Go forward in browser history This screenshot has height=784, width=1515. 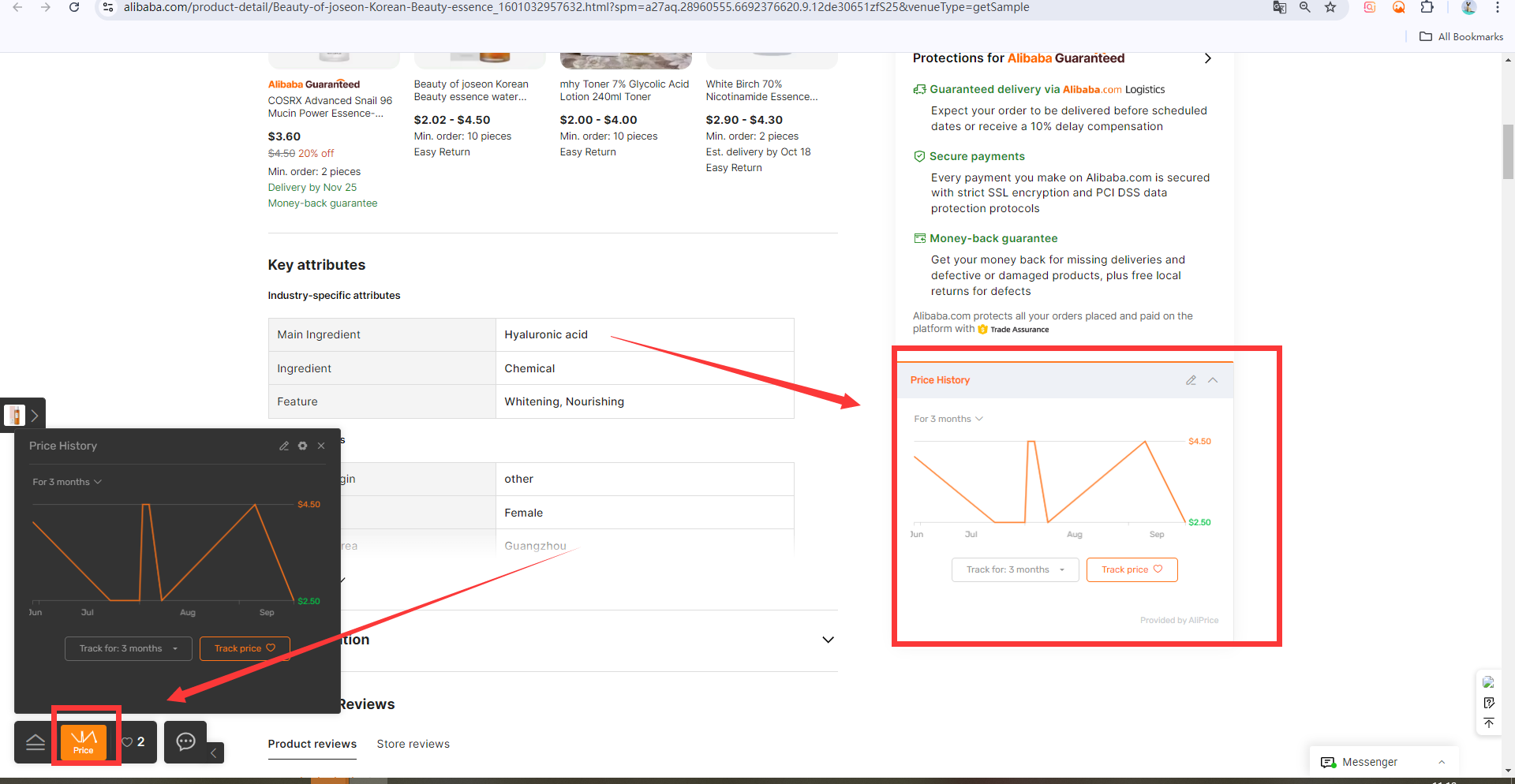(46, 7)
